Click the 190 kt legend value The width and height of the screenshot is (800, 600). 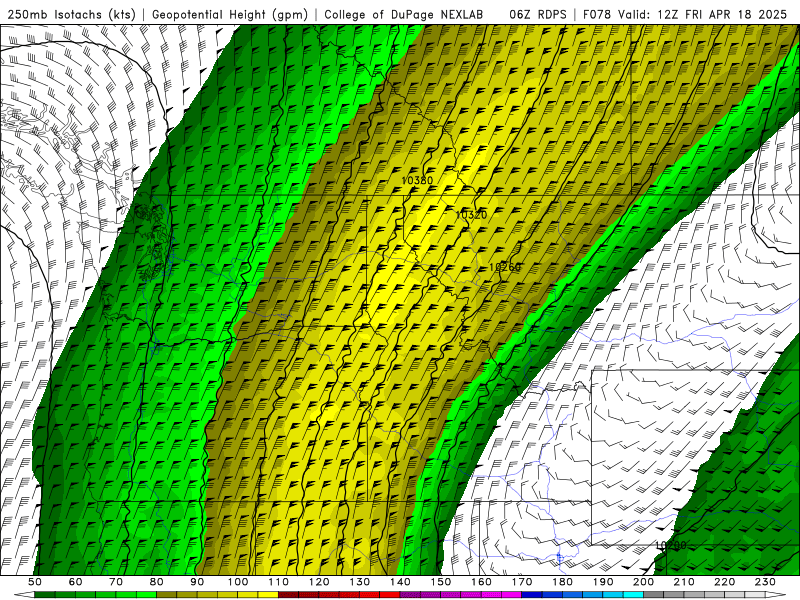point(604,582)
